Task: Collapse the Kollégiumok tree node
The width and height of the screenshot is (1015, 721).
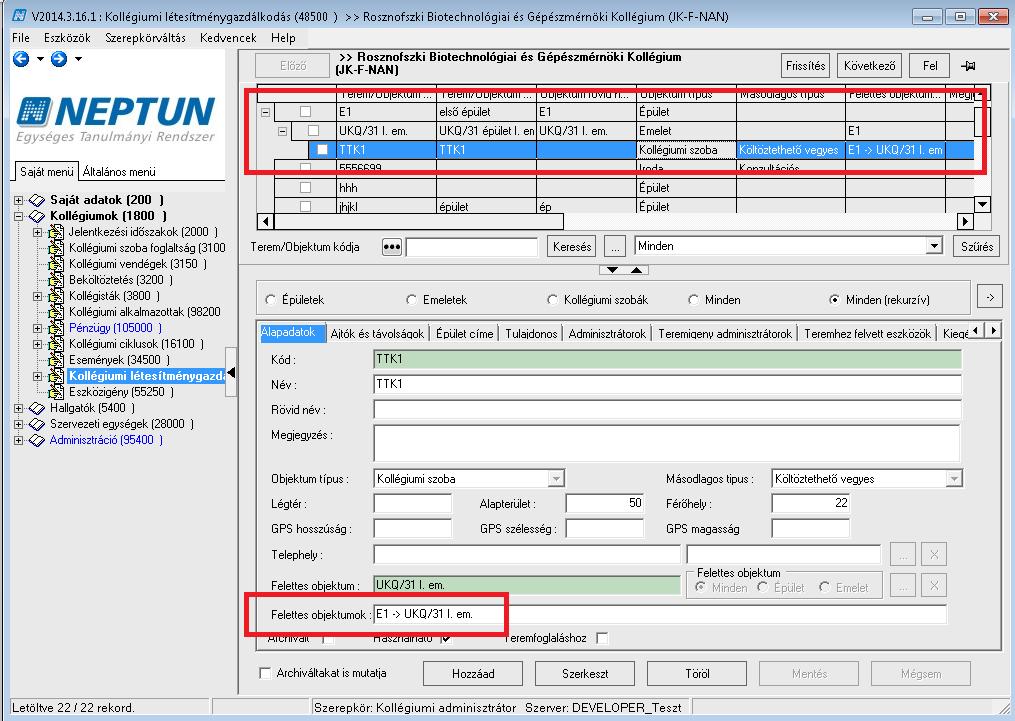Action: (19, 216)
